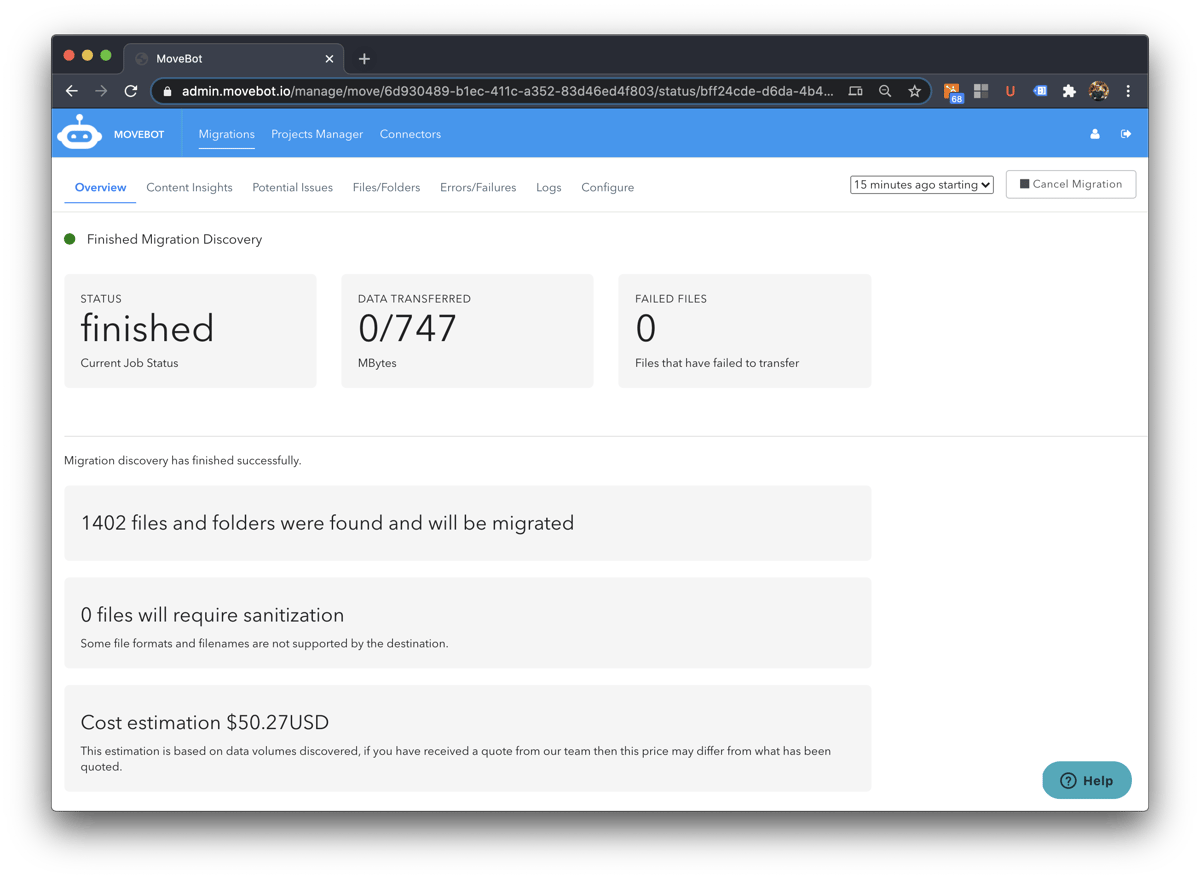Click inside the browser address bar
The height and width of the screenshot is (879, 1200).
[x=500, y=90]
